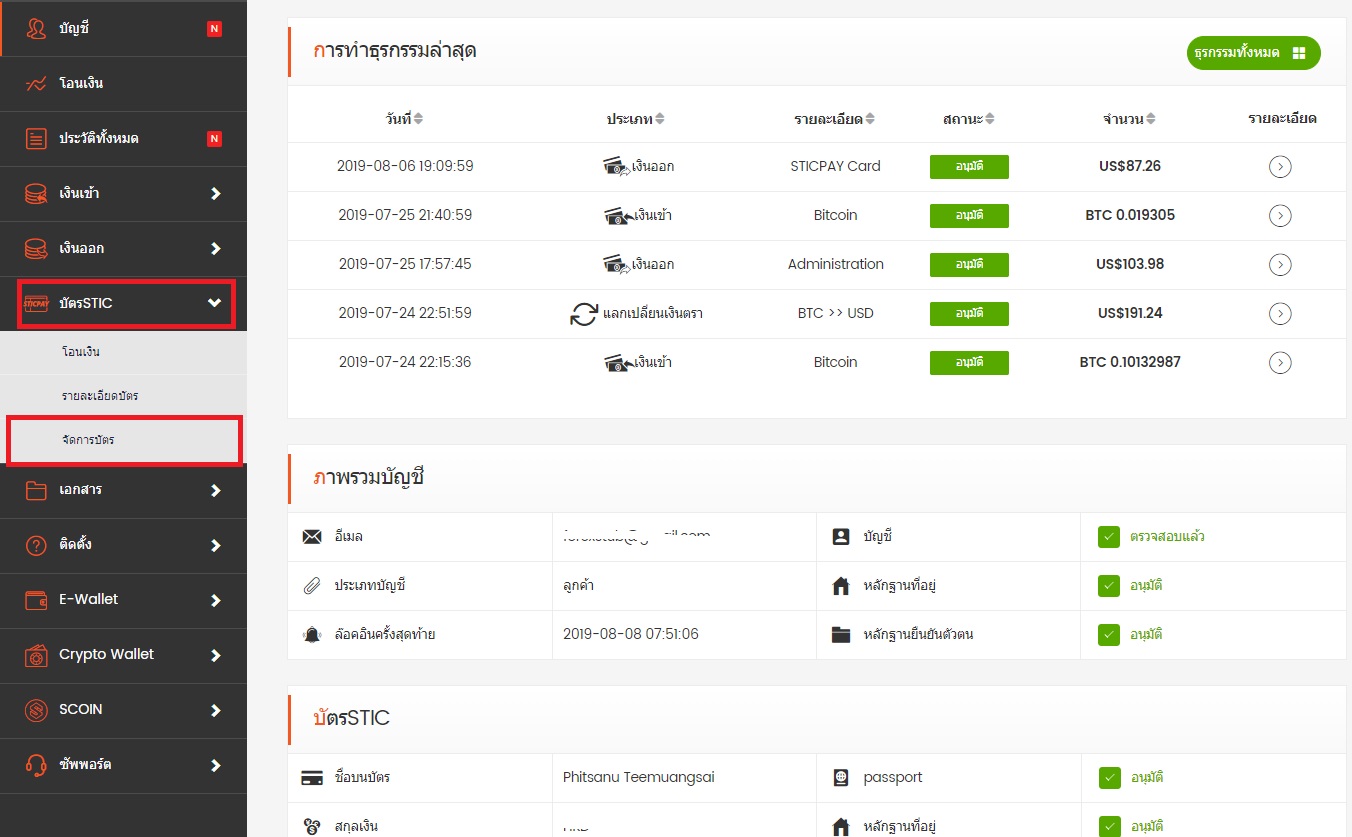Click the deposit icon in 2019-07-24 22:15:36 row
The height and width of the screenshot is (837, 1352).
point(619,362)
